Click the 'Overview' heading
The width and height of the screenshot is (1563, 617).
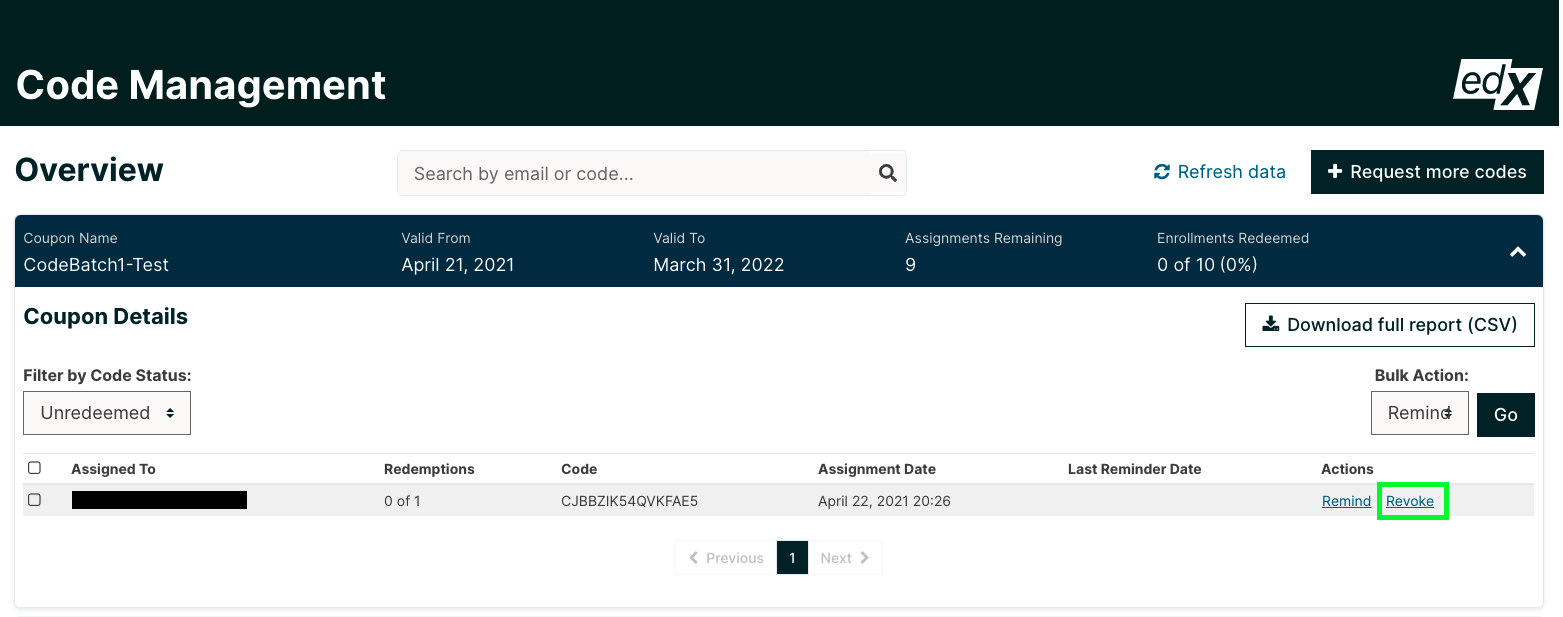pyautogui.click(x=89, y=170)
